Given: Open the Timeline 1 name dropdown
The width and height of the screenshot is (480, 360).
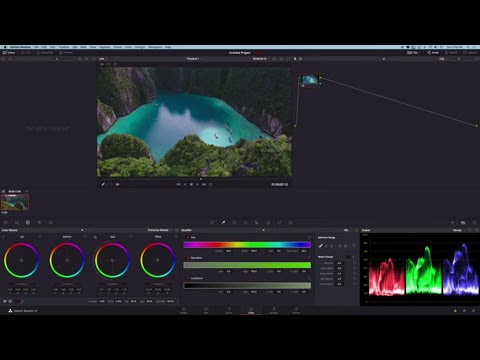Looking at the screenshot, I should 193,59.
